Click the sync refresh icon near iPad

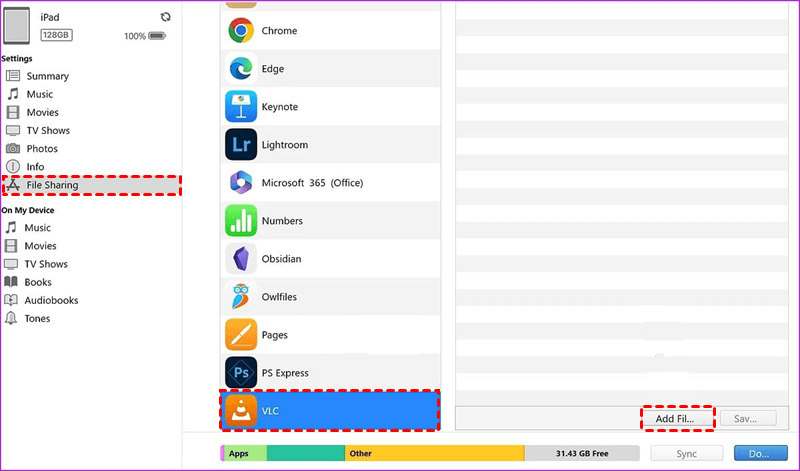pos(165,17)
